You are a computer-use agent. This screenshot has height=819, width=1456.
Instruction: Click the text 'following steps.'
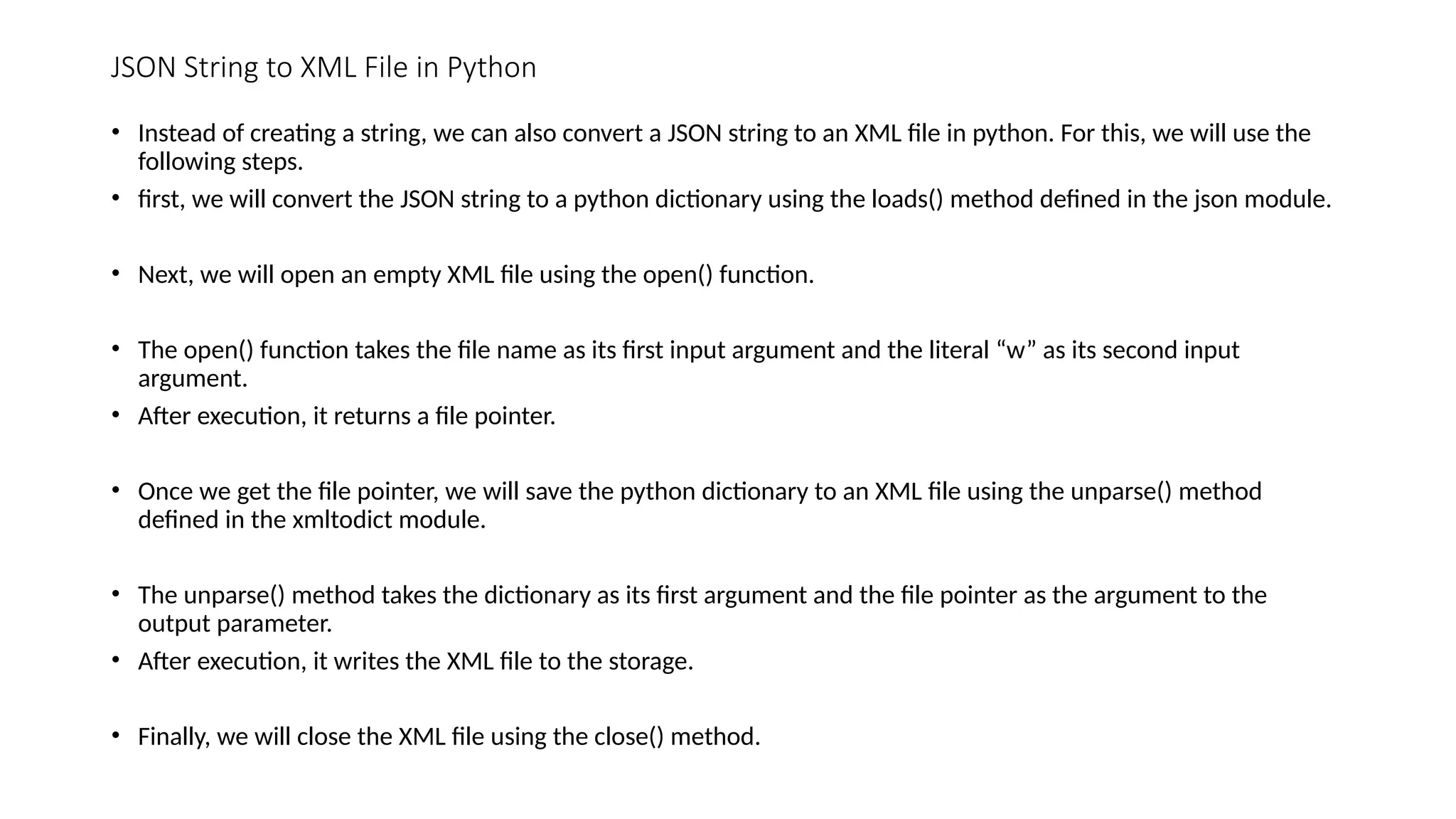pos(220,162)
